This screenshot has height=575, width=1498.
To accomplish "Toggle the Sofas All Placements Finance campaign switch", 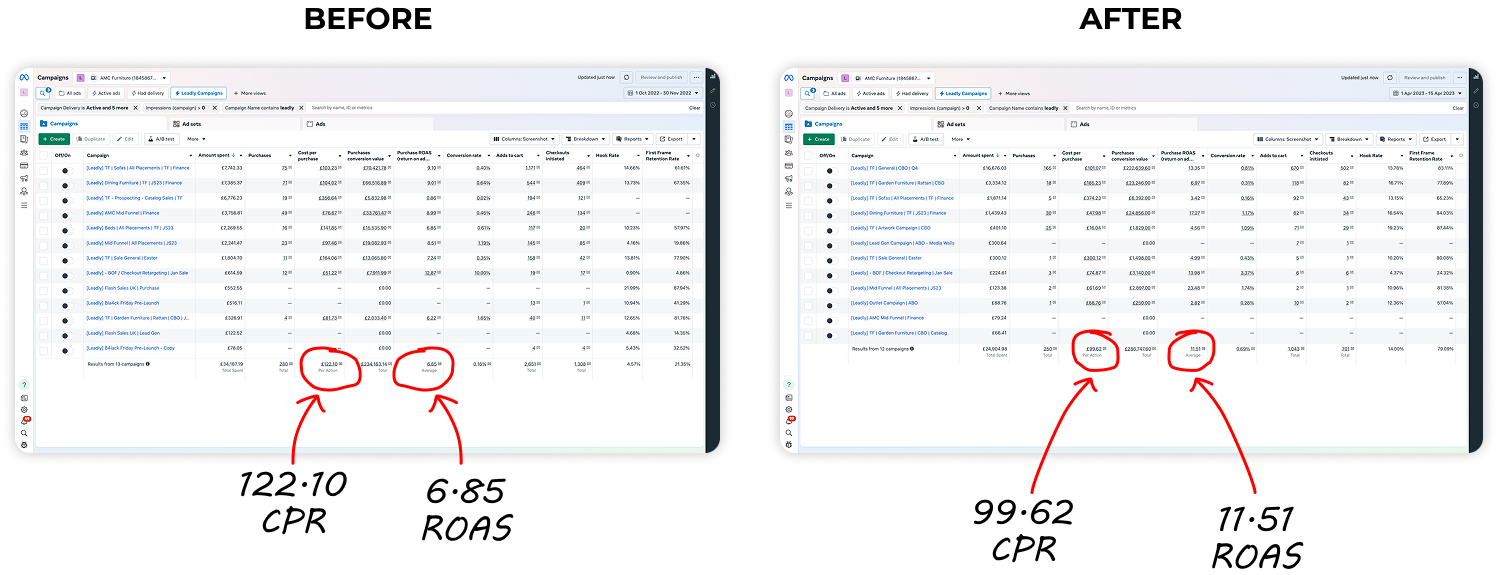I will coord(66,168).
